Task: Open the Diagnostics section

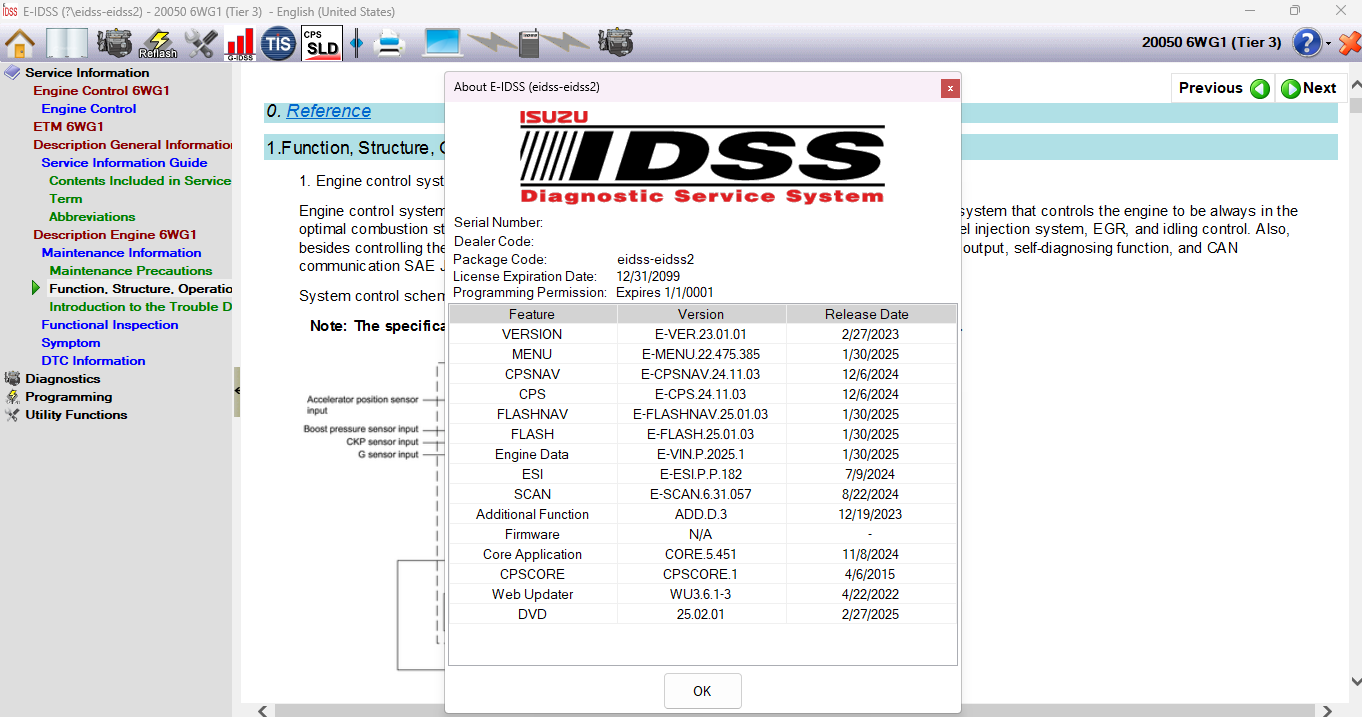Action: tap(63, 379)
